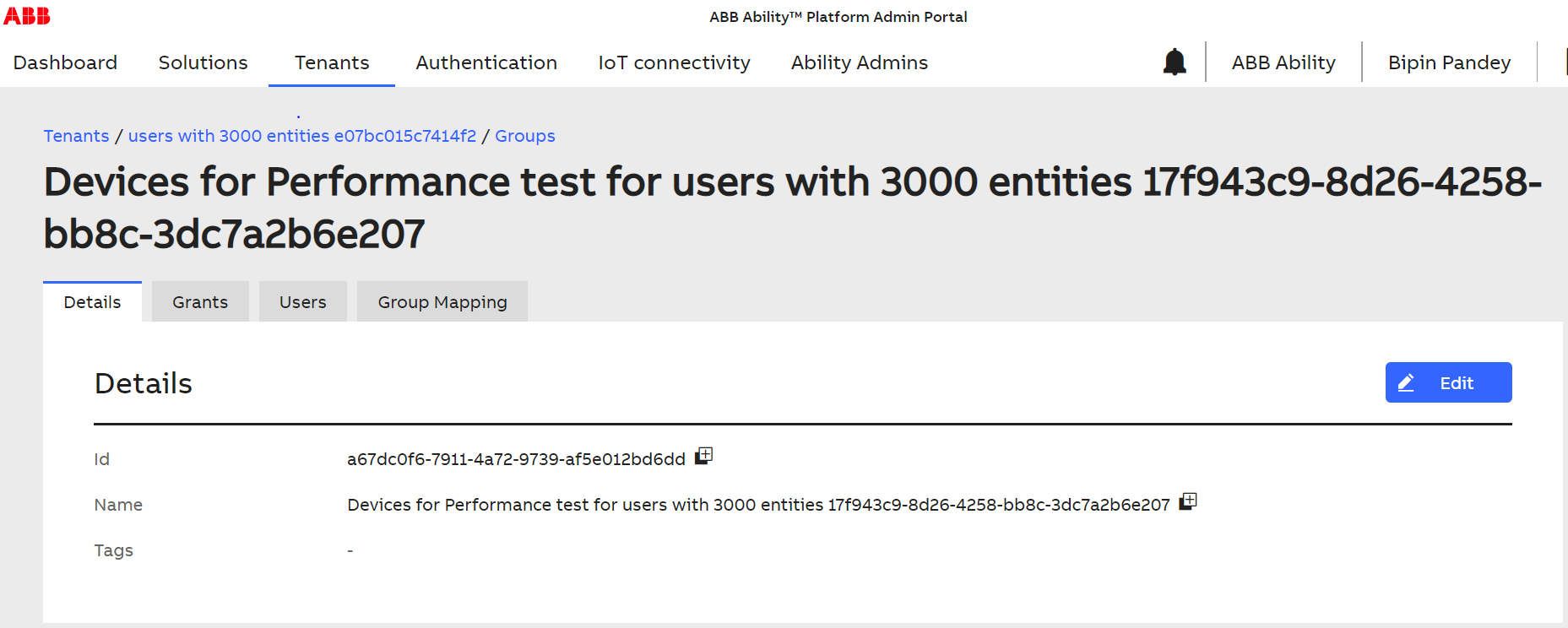Open the Solutions menu
This screenshot has height=628, width=1568.
point(203,62)
